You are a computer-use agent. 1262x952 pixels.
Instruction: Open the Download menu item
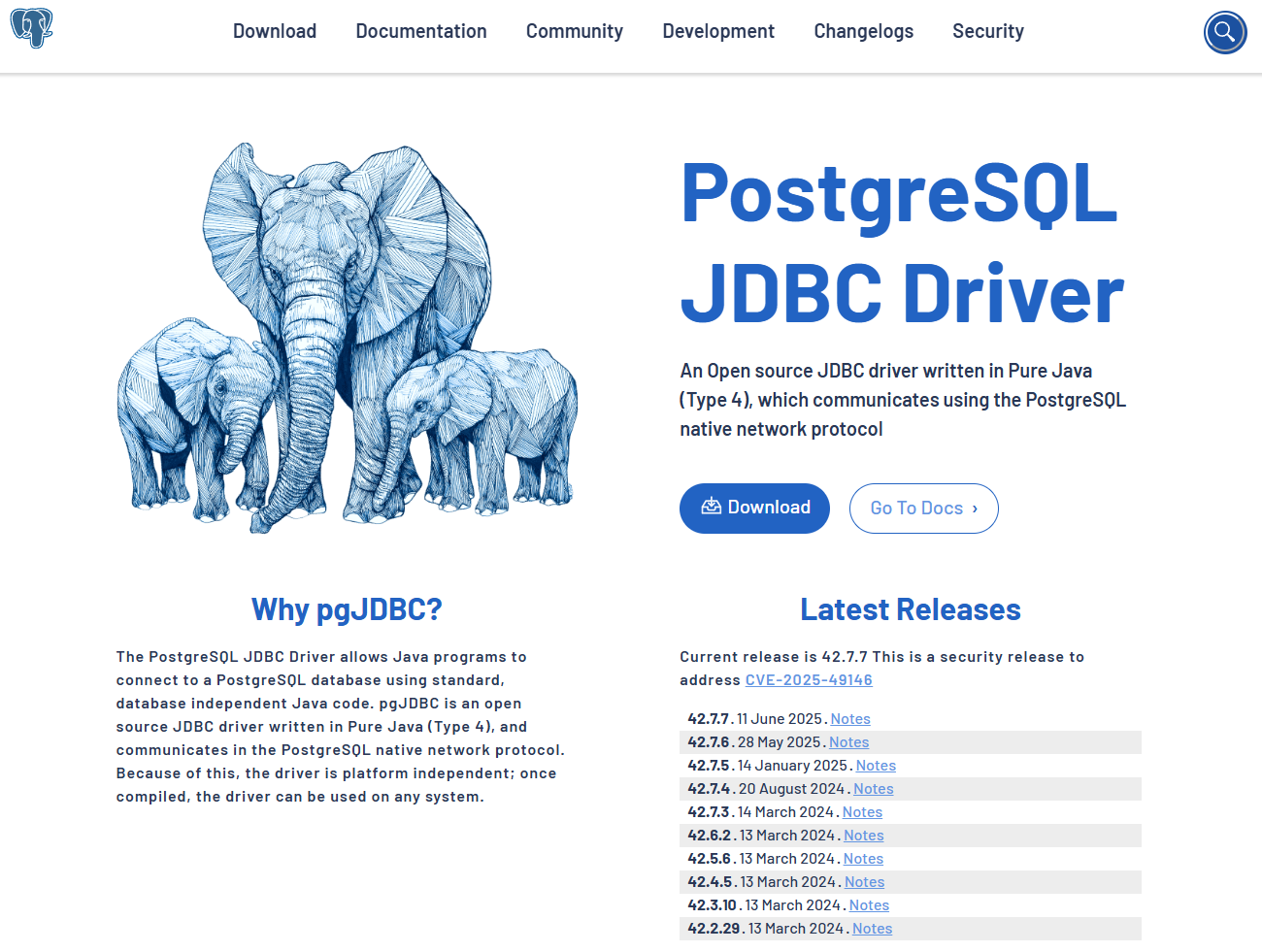pyautogui.click(x=275, y=31)
